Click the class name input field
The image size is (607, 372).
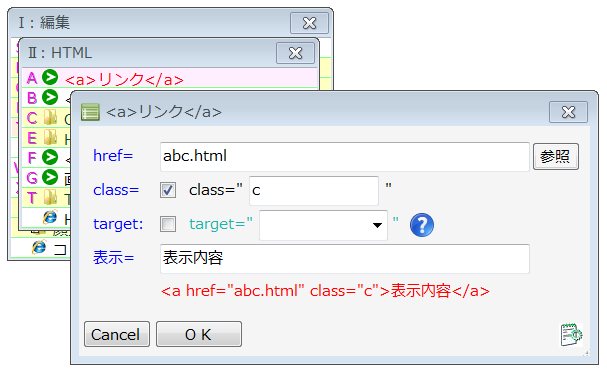point(314,190)
